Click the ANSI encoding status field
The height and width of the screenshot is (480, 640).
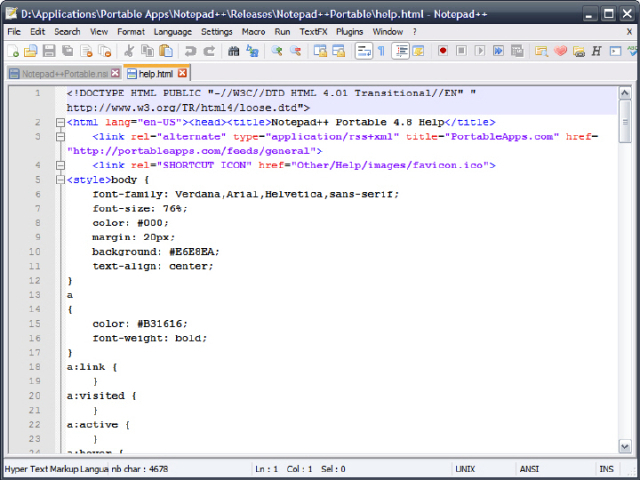point(529,469)
